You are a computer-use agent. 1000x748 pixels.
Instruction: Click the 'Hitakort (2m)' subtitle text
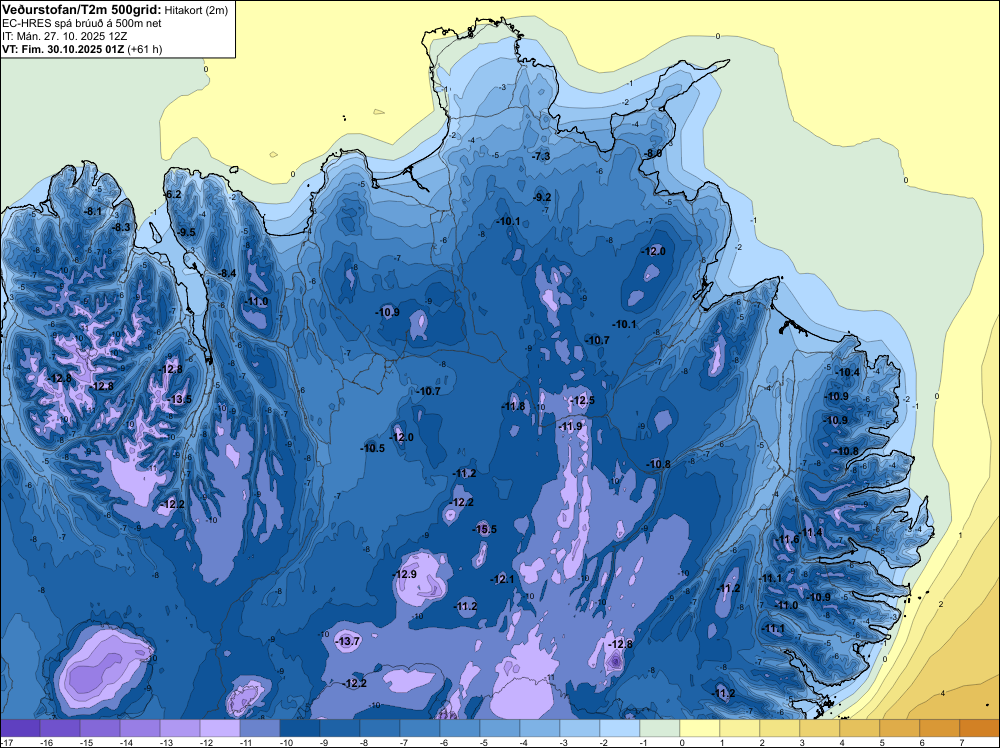click(196, 10)
